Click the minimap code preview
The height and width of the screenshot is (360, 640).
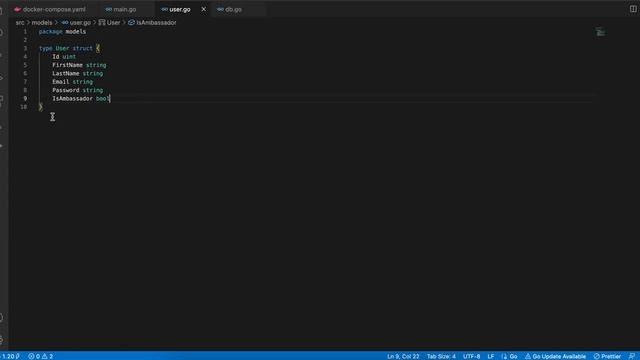[600, 32]
